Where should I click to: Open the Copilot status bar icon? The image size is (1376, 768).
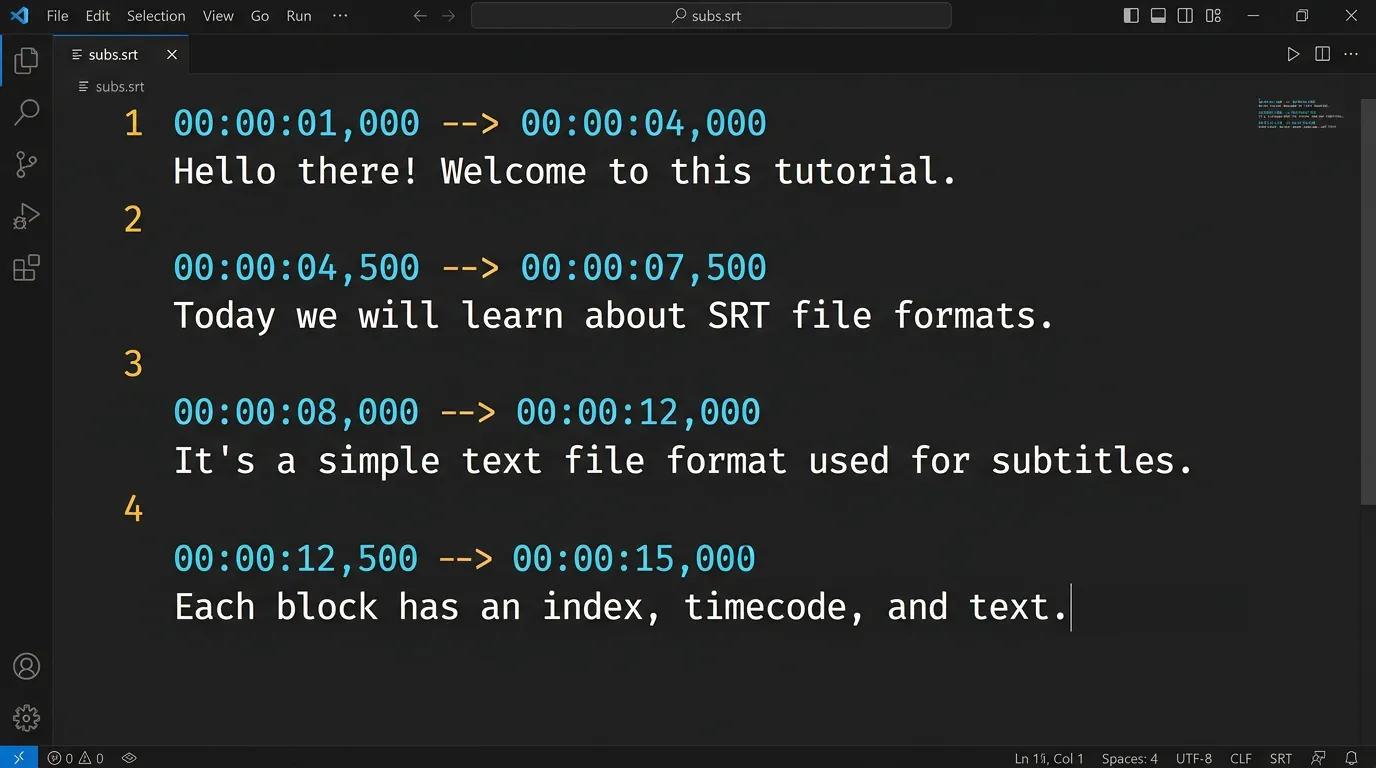pyautogui.click(x=1318, y=758)
